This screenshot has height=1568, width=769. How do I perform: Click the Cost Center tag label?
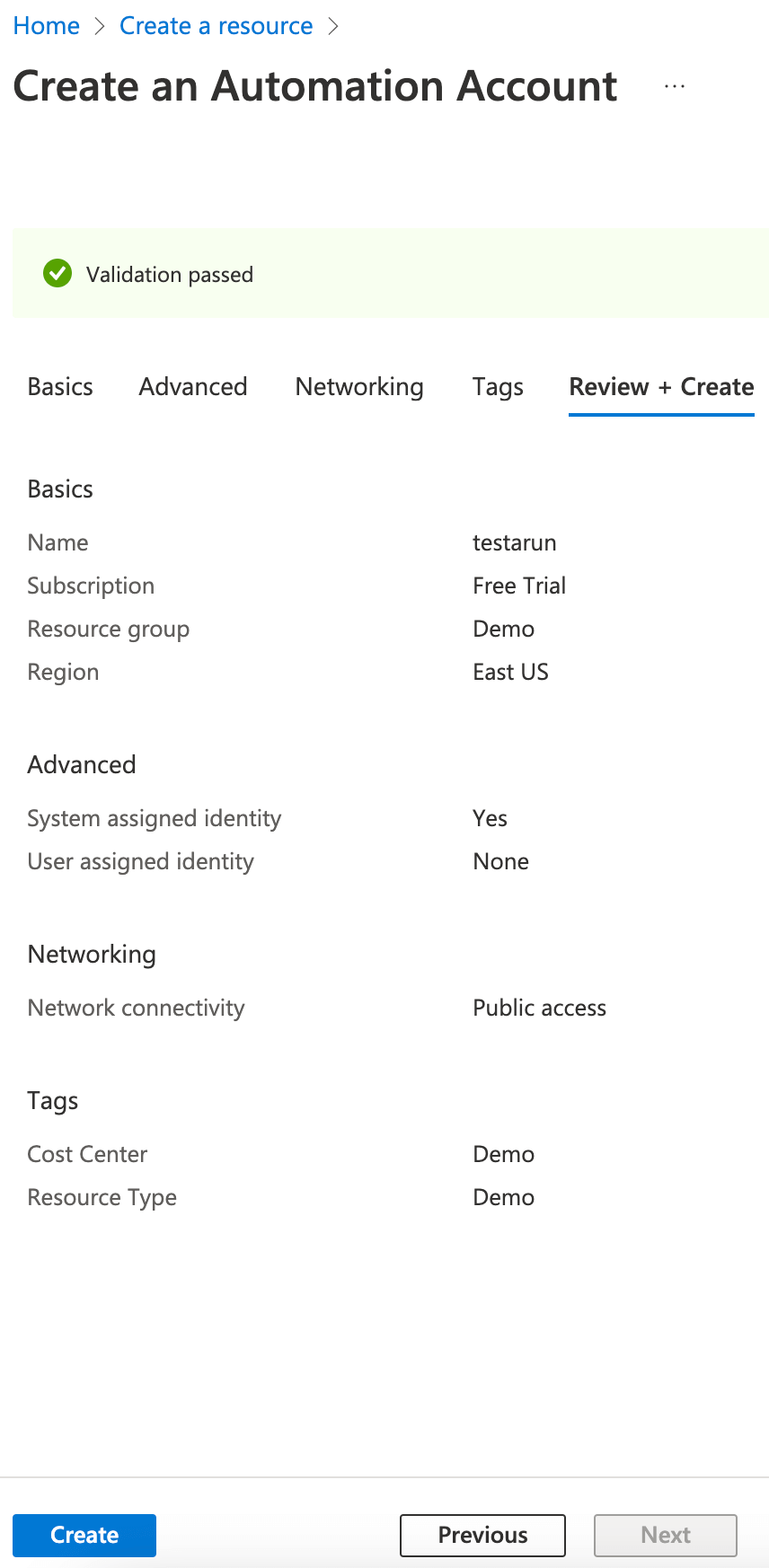(x=87, y=1155)
